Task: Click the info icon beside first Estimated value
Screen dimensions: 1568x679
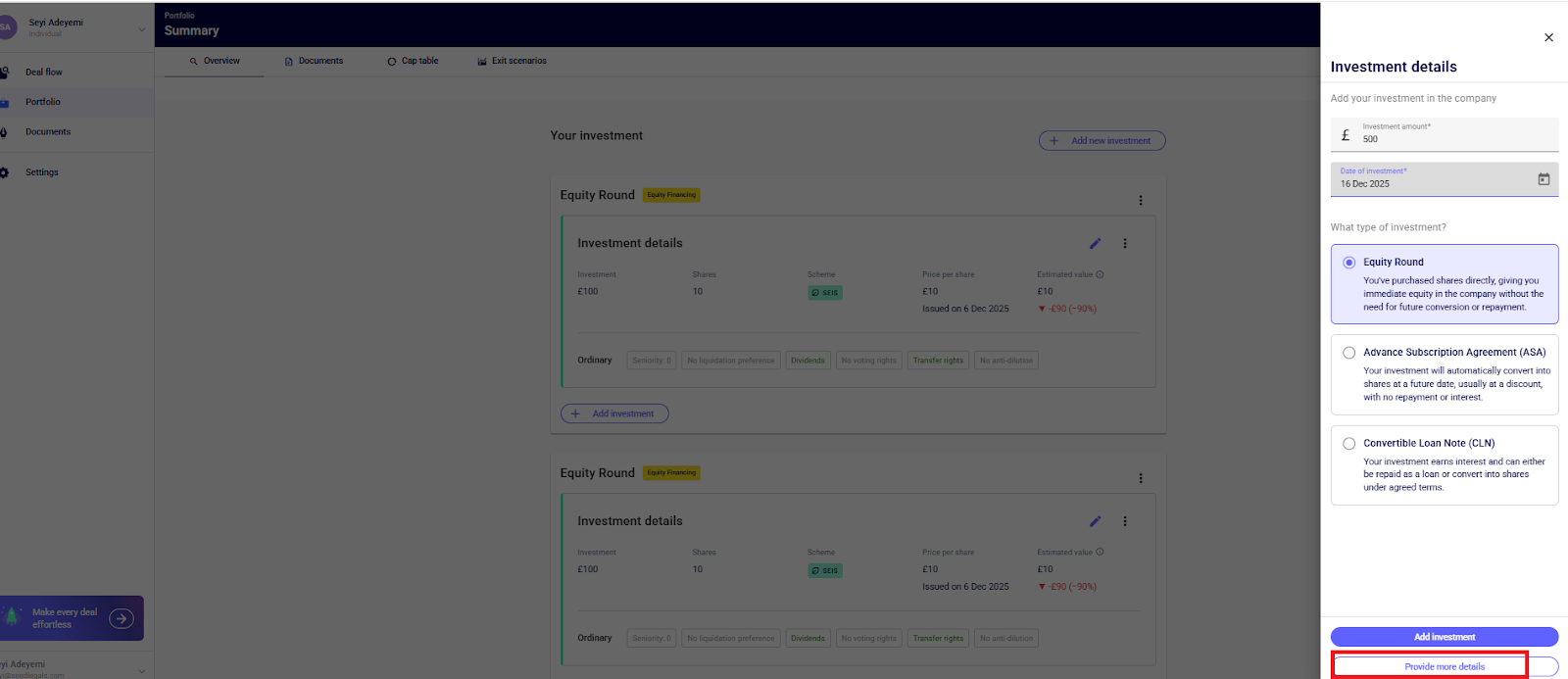Action: point(1100,274)
